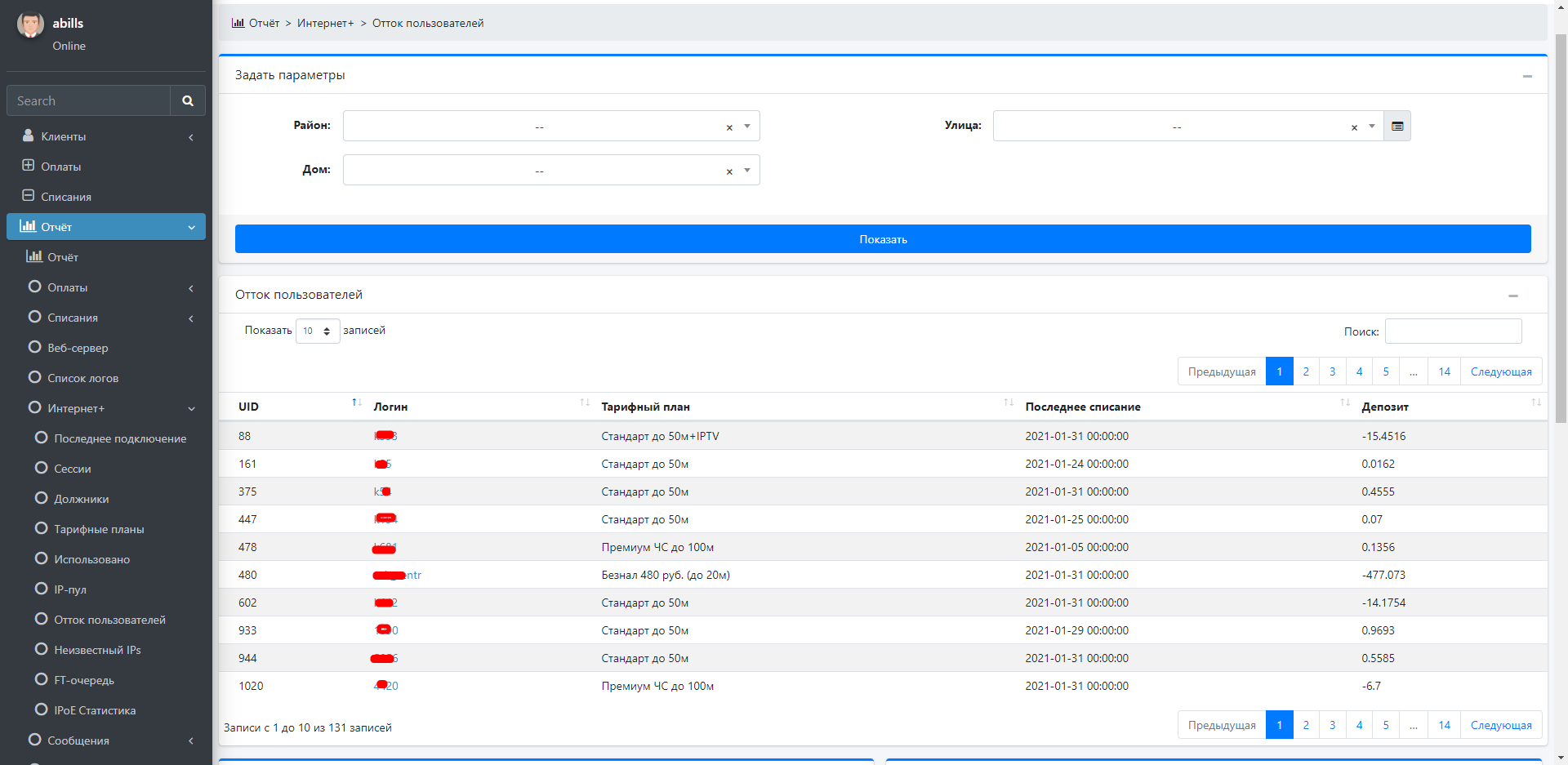This screenshot has width=1568, height=765.
Task: Click the page vertical scrollbar
Action: coord(1561,229)
